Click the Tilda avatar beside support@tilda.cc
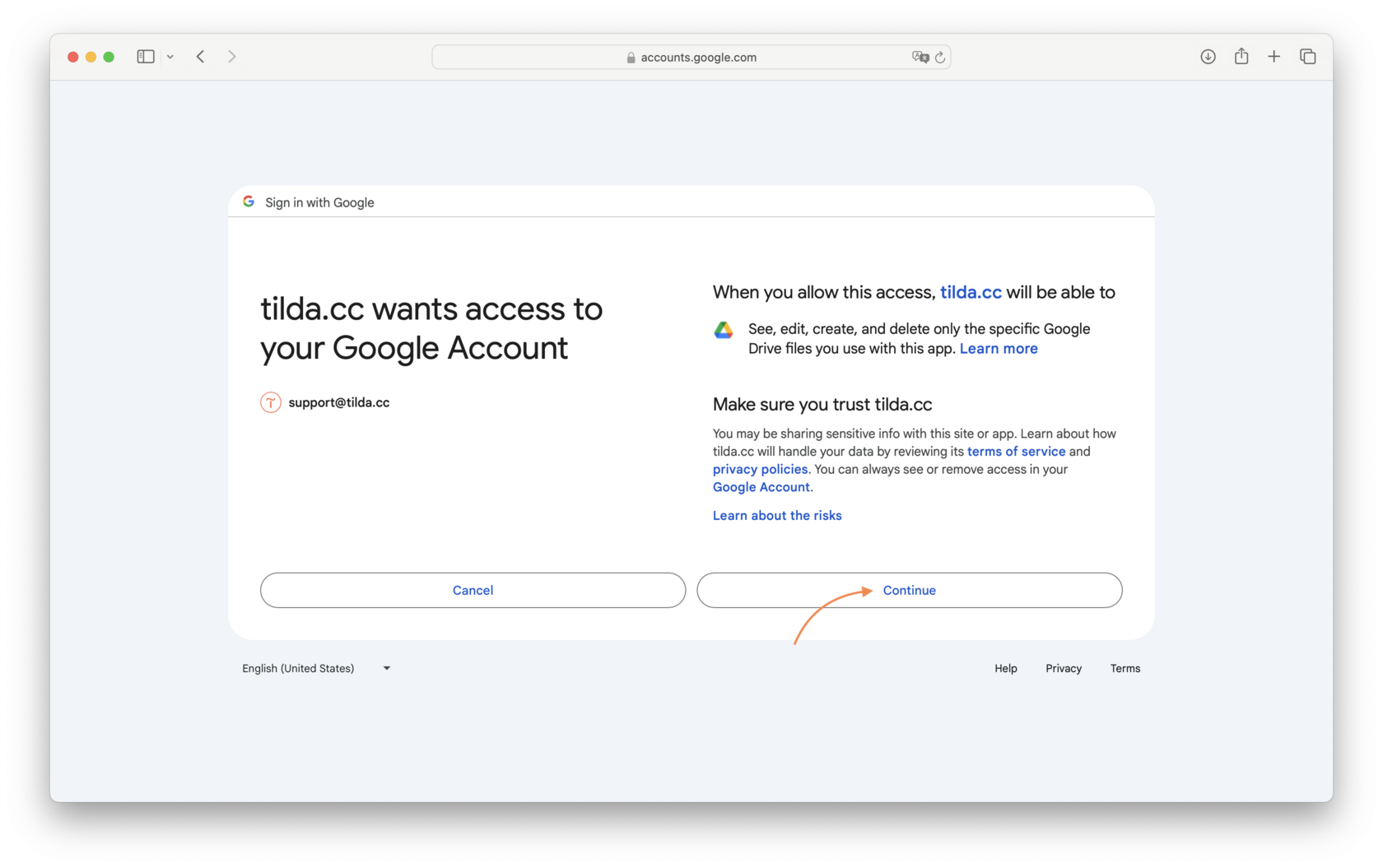1383x868 pixels. (x=270, y=402)
